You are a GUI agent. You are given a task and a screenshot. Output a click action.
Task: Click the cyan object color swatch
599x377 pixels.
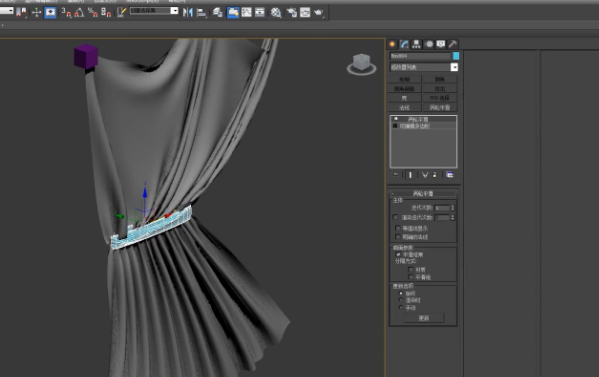456,56
